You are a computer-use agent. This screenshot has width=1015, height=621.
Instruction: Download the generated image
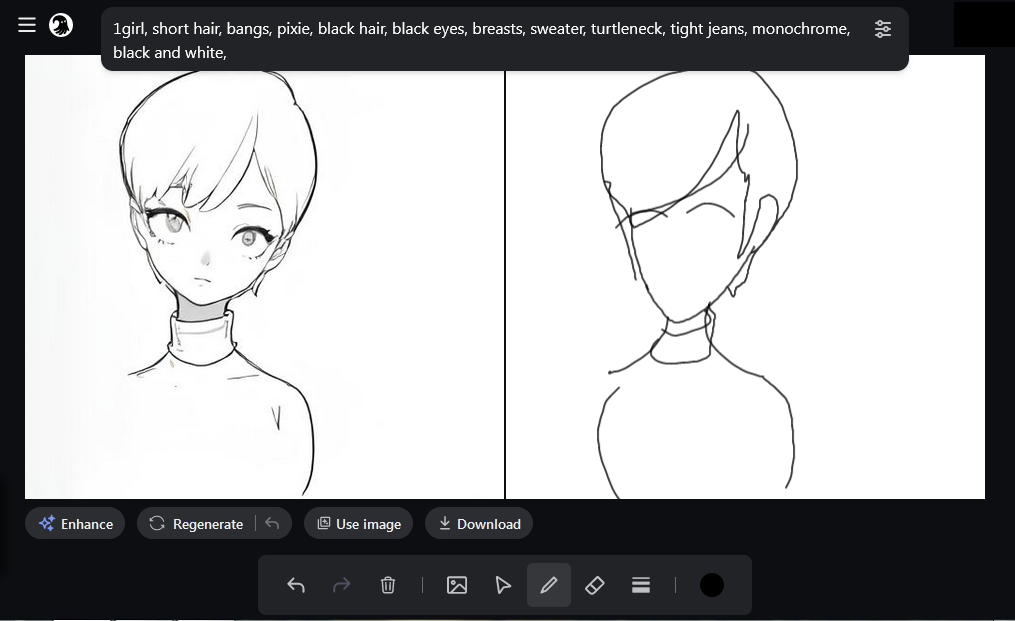click(479, 524)
